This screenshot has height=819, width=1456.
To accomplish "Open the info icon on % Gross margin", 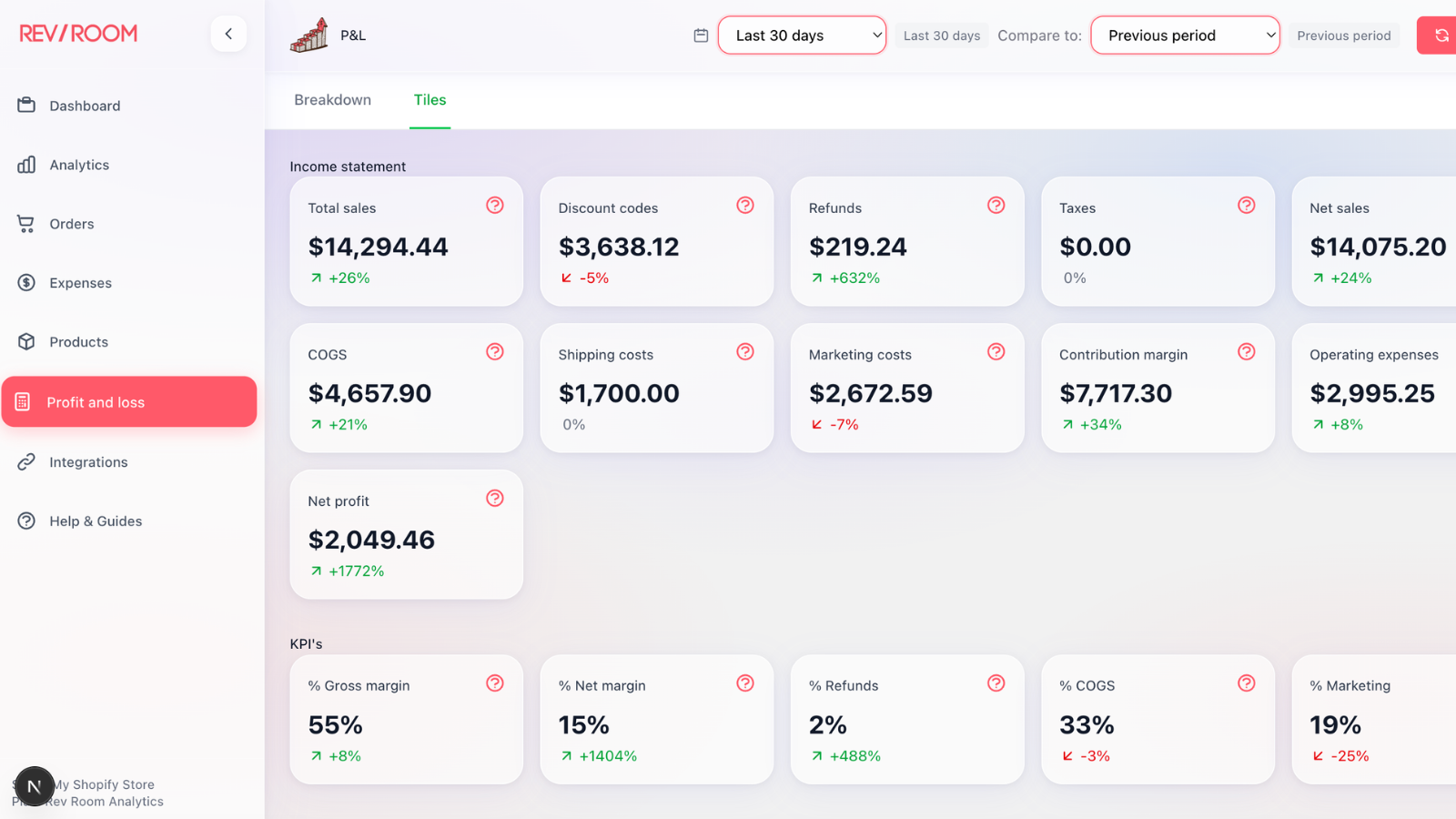I will (495, 683).
